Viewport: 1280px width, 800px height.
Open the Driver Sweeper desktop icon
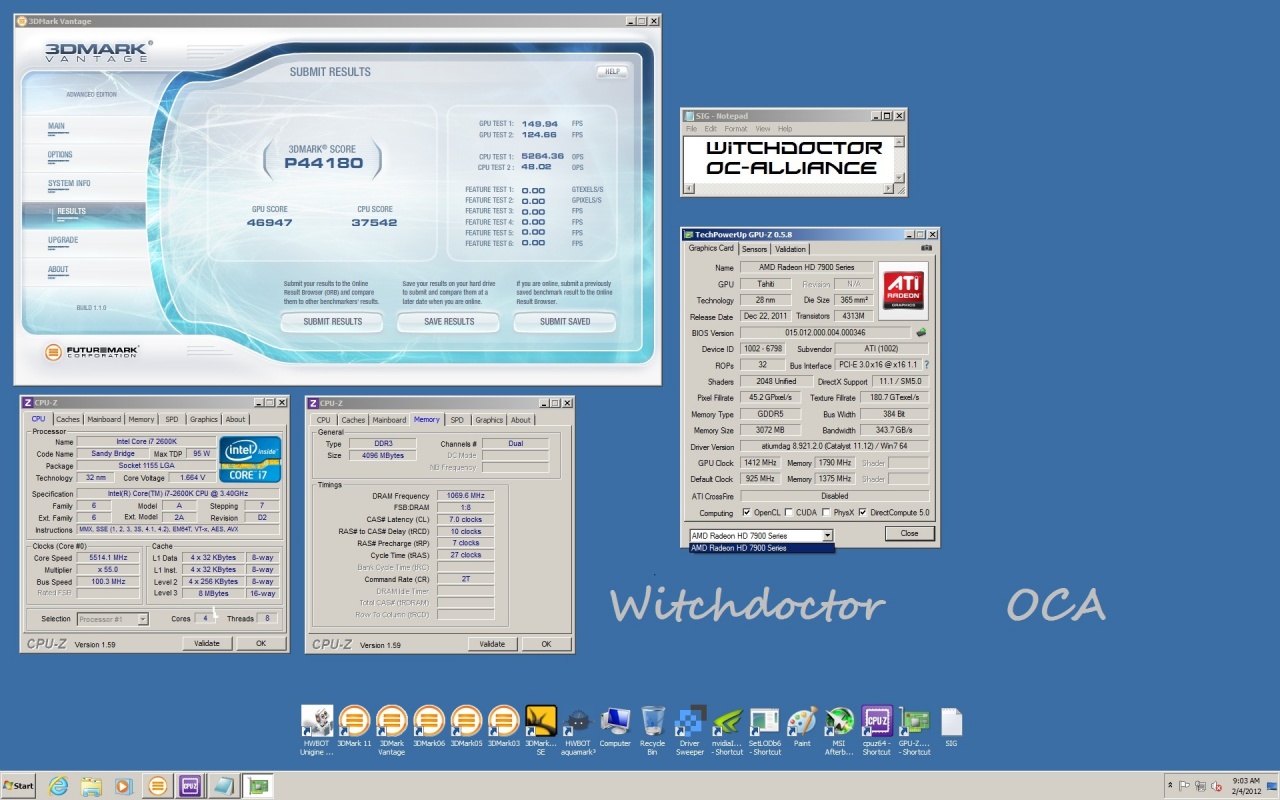coord(690,722)
